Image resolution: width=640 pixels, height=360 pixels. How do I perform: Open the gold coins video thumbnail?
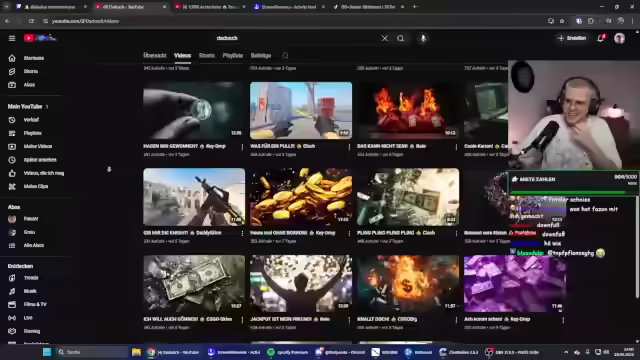point(301,197)
